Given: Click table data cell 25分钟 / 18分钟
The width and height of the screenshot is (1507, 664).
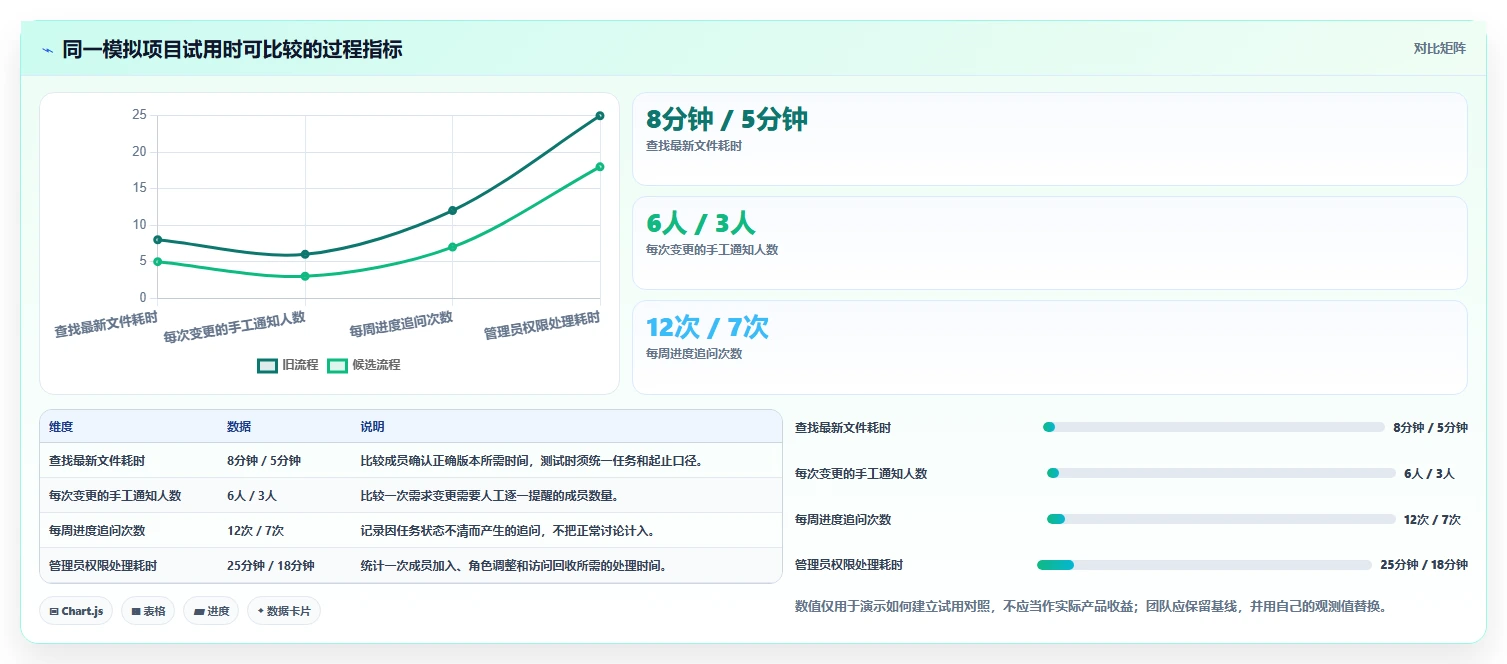Looking at the screenshot, I should pyautogui.click(x=270, y=566).
